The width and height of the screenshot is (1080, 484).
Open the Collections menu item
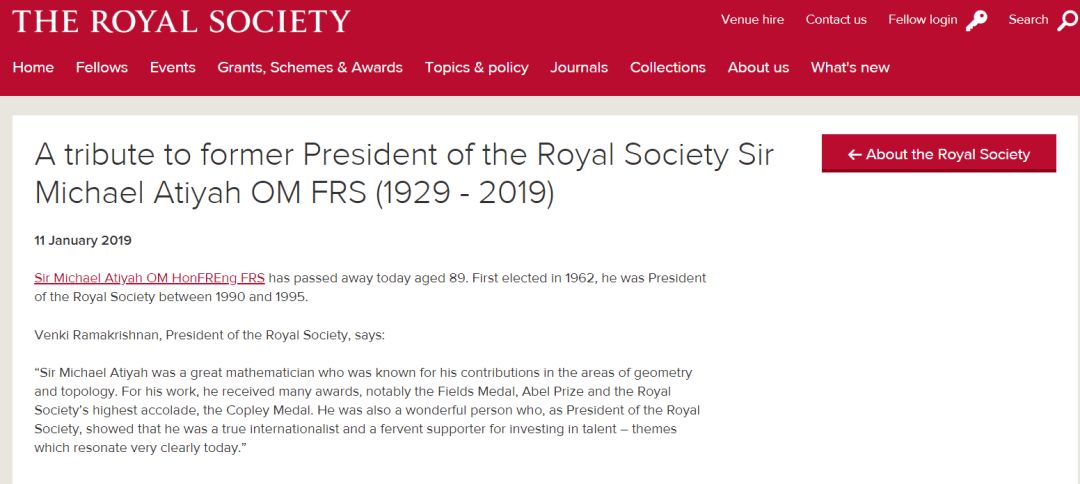pos(668,67)
